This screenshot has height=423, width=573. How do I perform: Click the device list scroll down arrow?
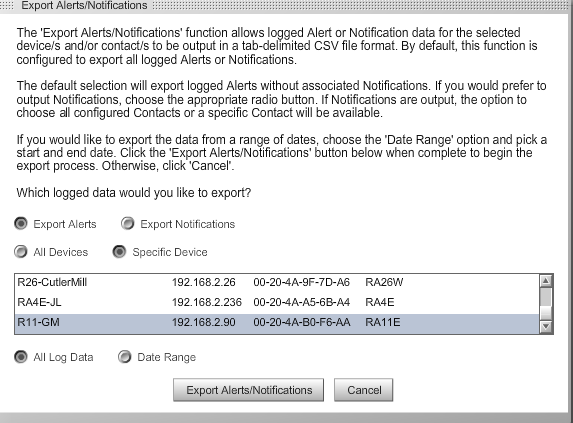click(x=546, y=326)
